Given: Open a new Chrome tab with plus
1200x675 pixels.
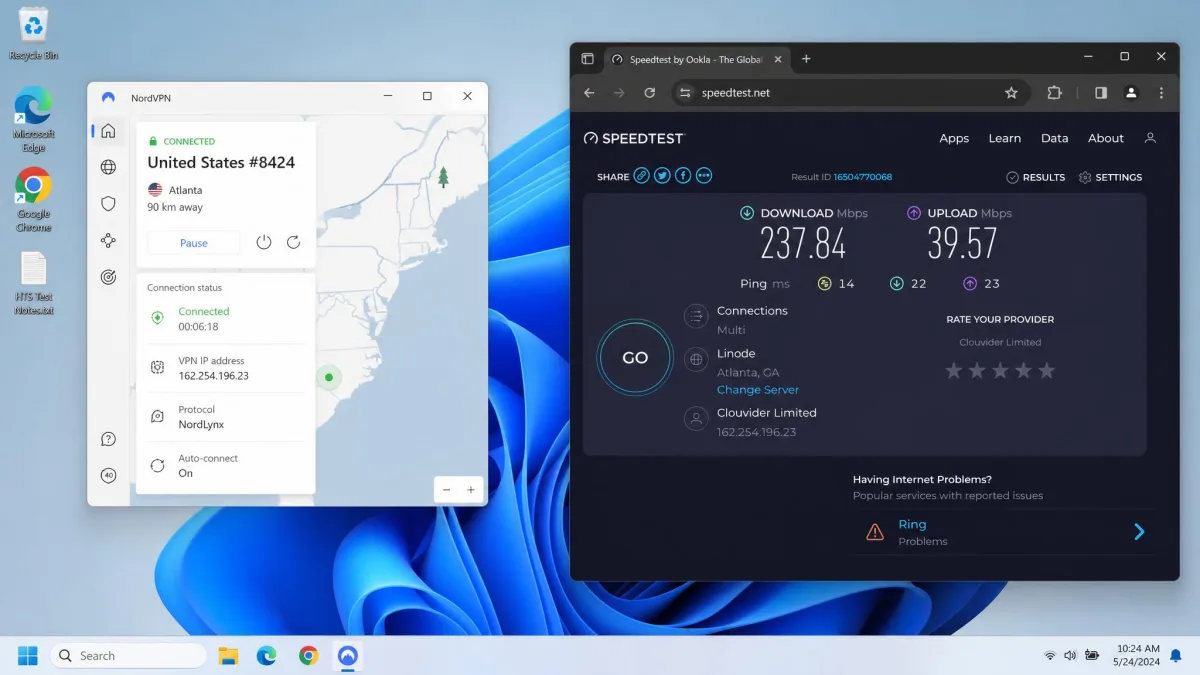Looking at the screenshot, I should click(x=806, y=59).
